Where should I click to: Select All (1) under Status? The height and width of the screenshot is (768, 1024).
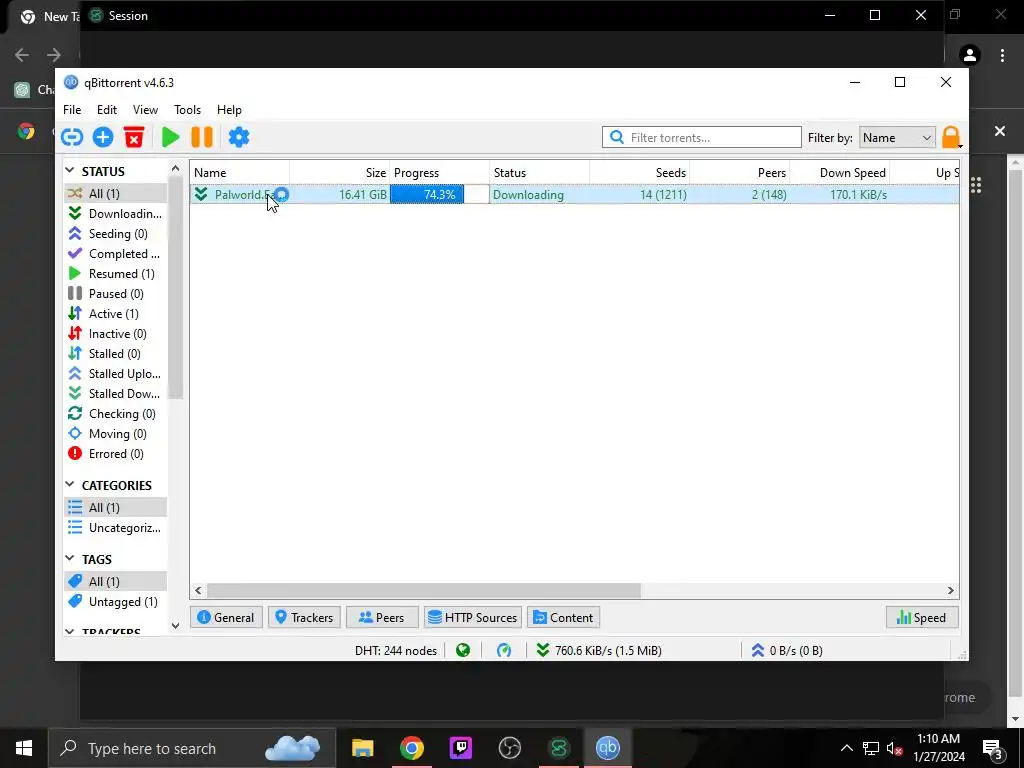(115, 193)
